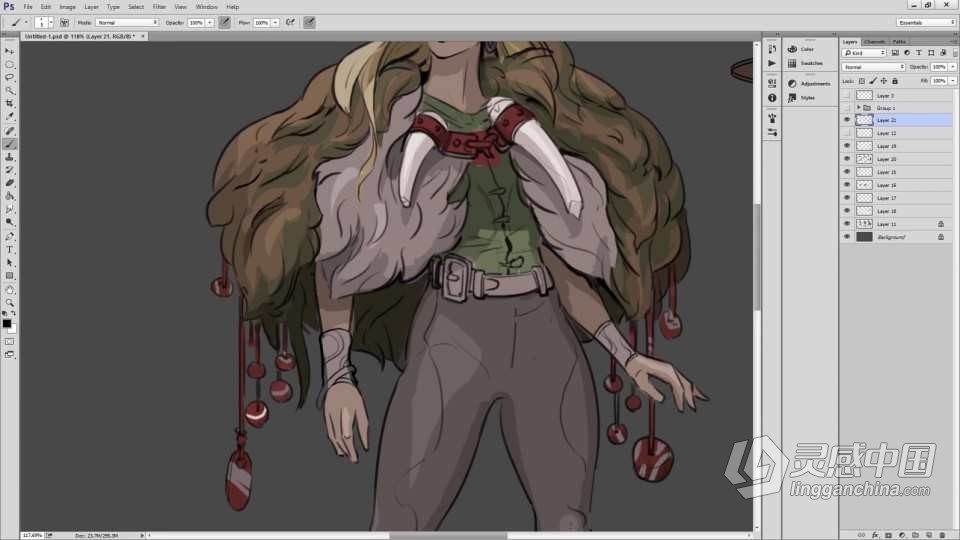Image resolution: width=960 pixels, height=540 pixels.
Task: Open Opacity slider arrow in options bar
Action: point(209,22)
